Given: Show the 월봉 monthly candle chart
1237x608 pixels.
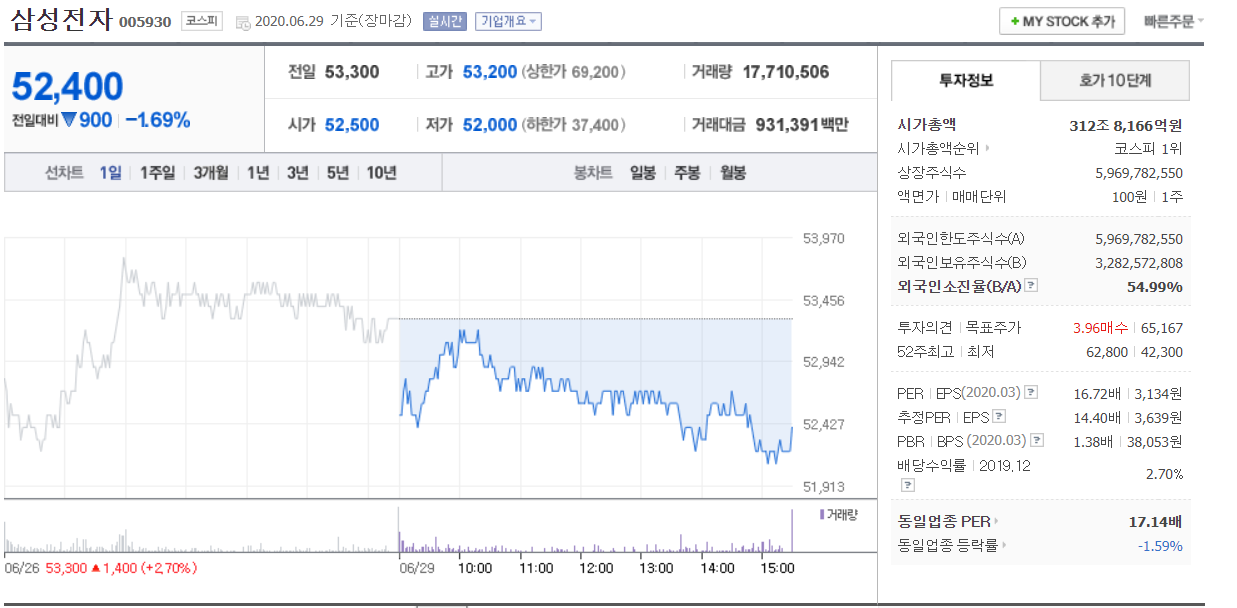Looking at the screenshot, I should coord(733,173).
